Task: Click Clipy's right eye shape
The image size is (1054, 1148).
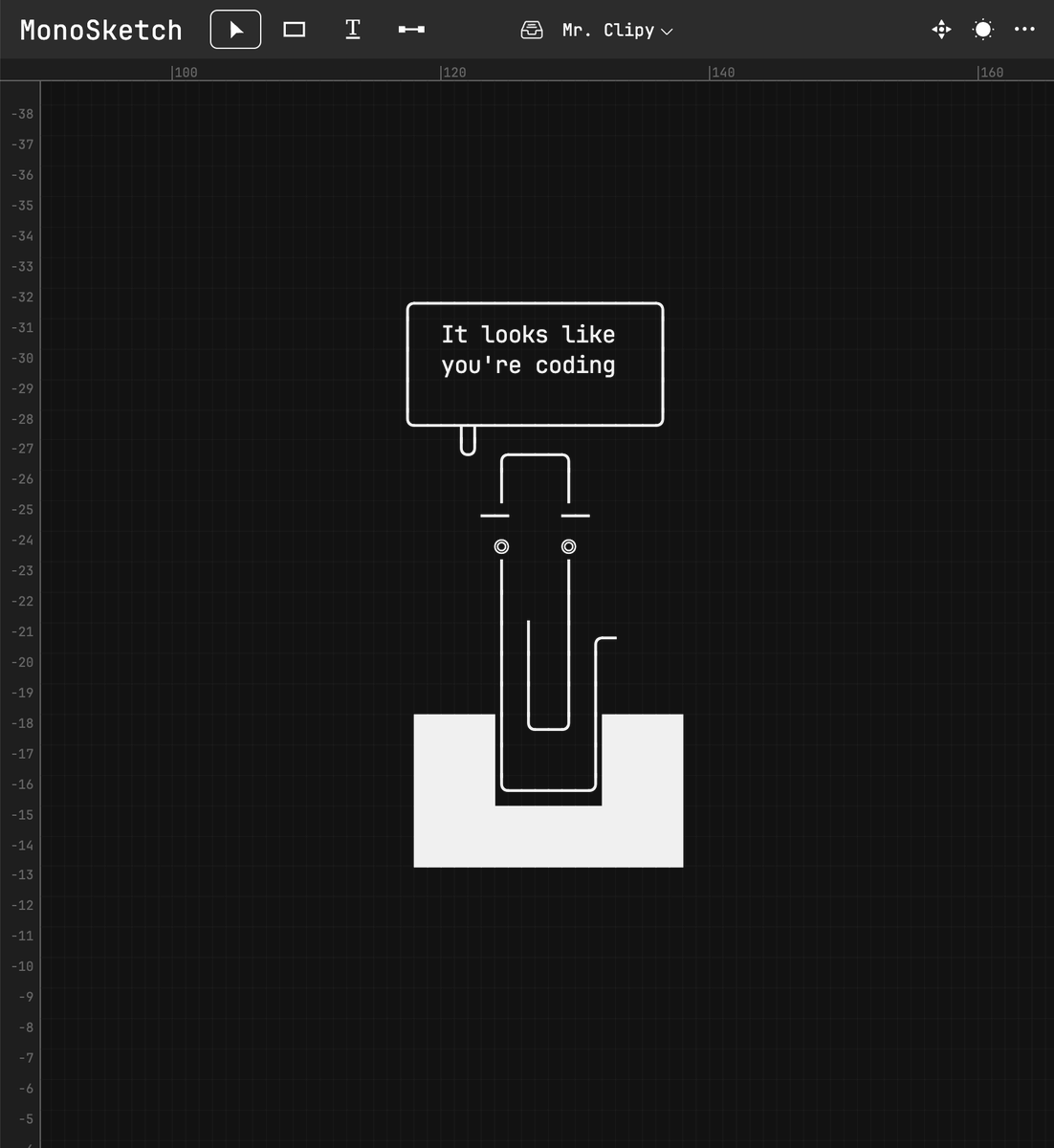Action: pyautogui.click(x=568, y=546)
